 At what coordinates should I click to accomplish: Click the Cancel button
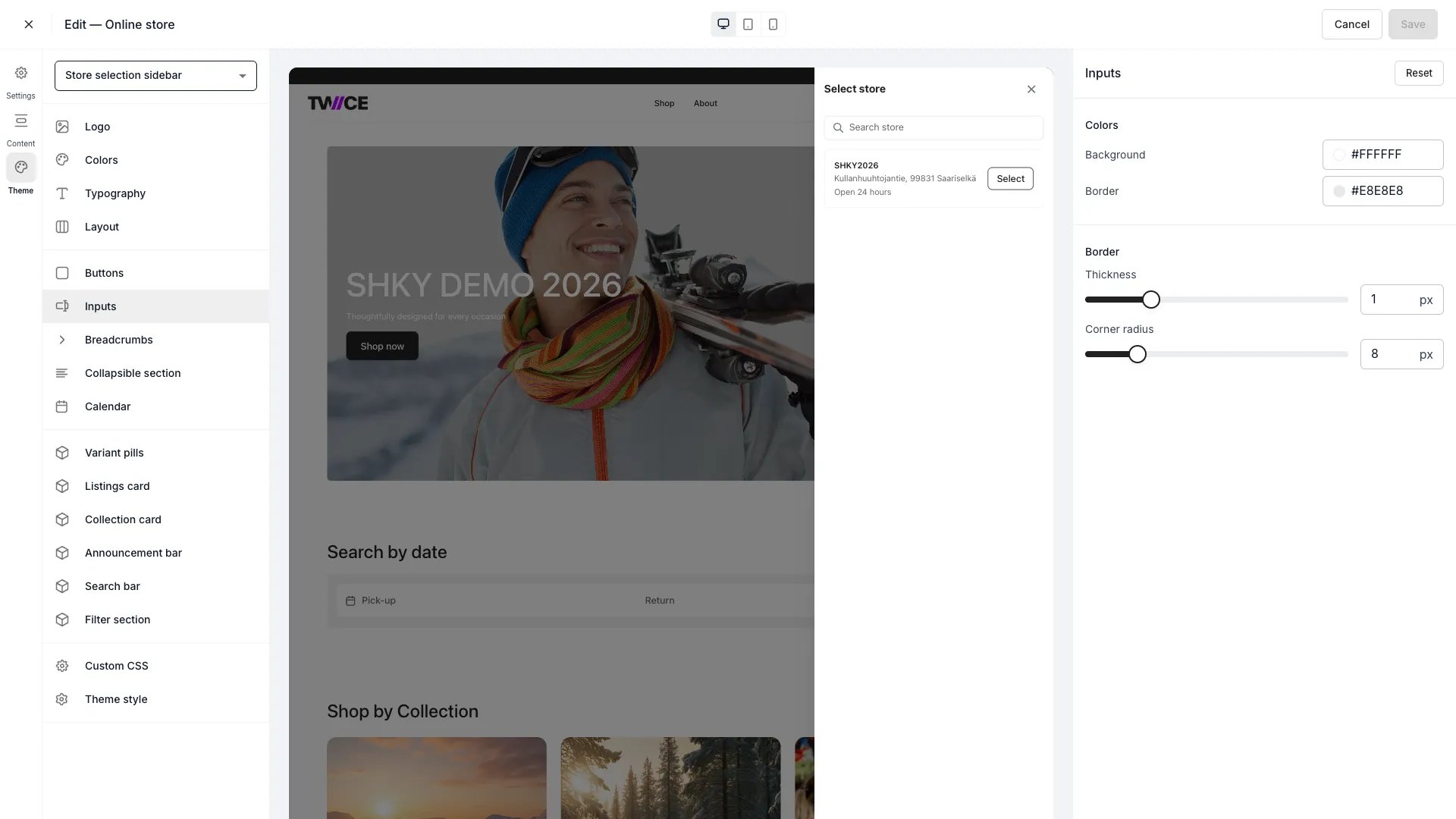pyautogui.click(x=1351, y=24)
